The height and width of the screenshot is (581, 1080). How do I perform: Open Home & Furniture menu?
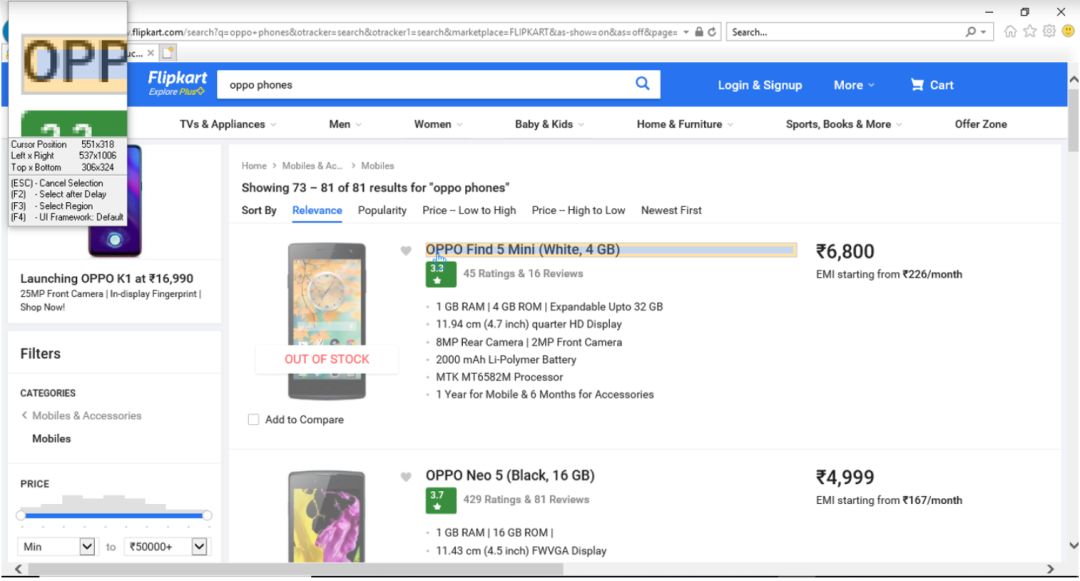[x=685, y=124]
